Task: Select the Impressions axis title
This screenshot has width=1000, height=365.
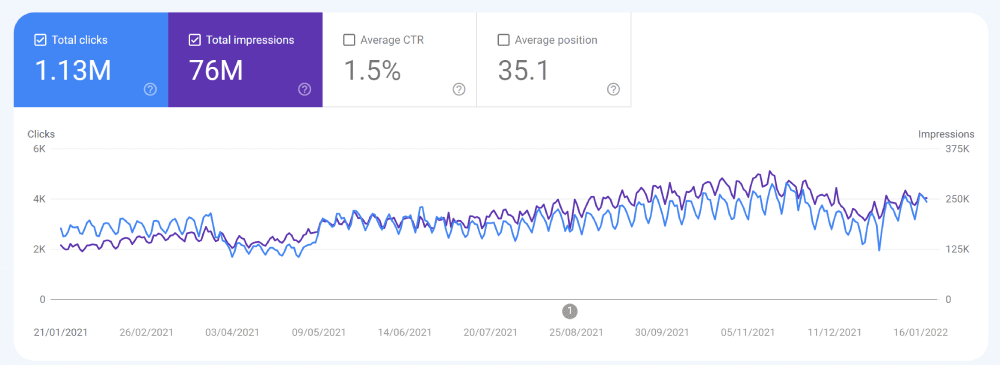Action: click(x=946, y=134)
